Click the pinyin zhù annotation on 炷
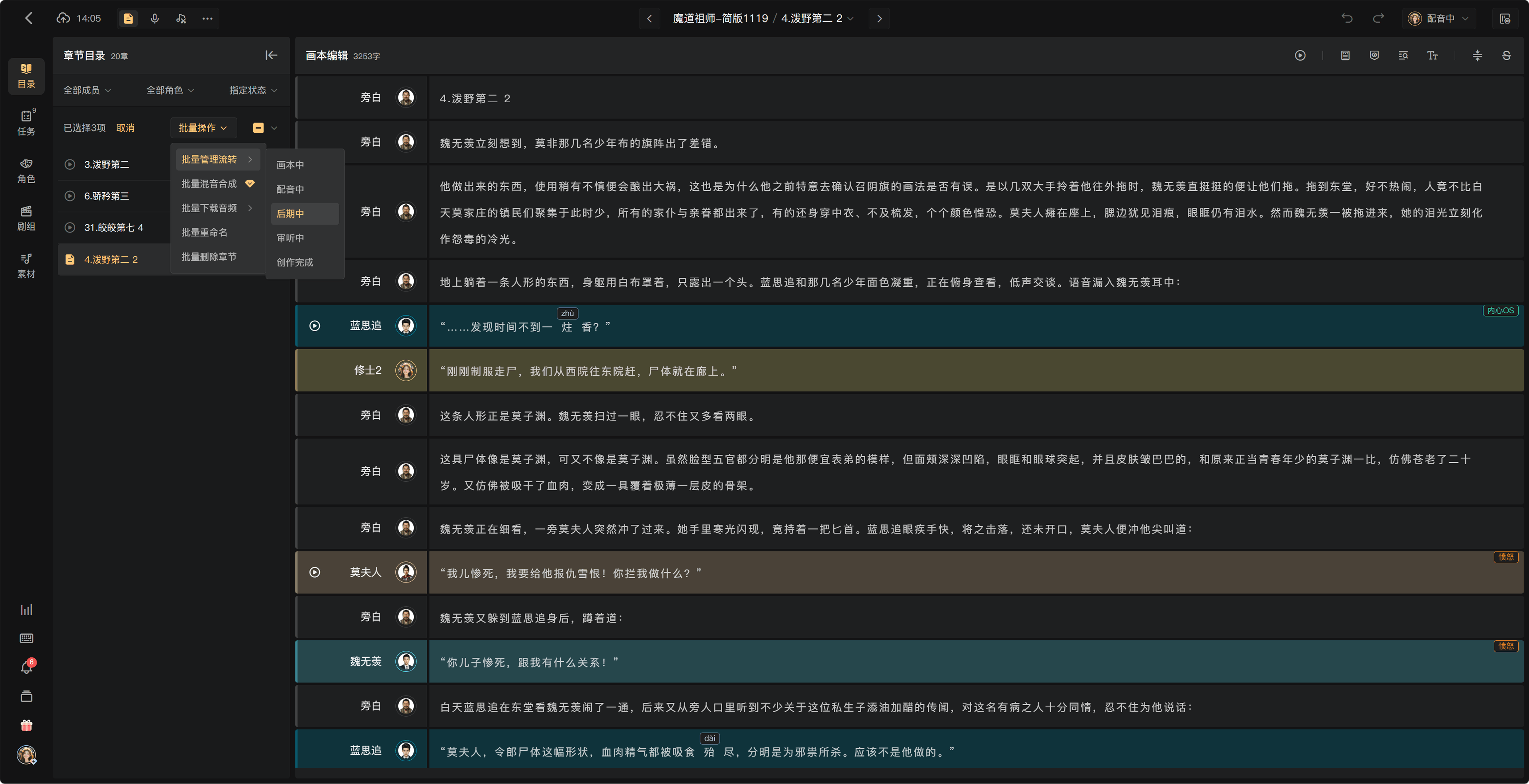Image resolution: width=1529 pixels, height=784 pixels. click(567, 313)
